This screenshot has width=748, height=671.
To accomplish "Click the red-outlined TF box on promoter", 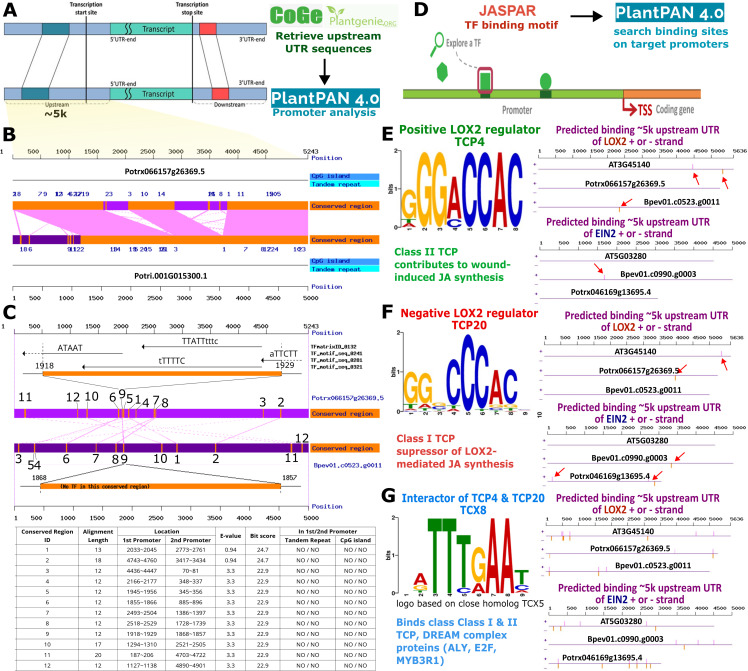I will click(485, 81).
